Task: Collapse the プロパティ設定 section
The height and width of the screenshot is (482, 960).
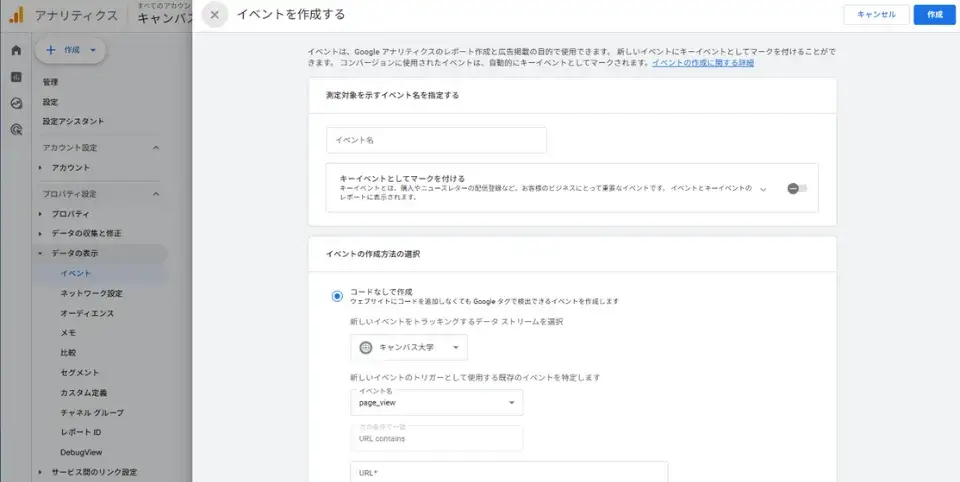Action: pyautogui.click(x=156, y=194)
